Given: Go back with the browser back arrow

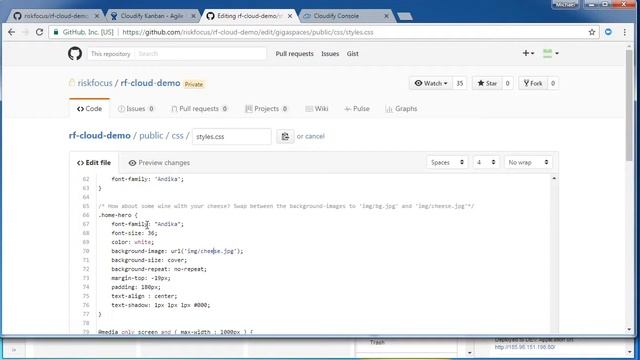Looking at the screenshot, I should tap(11, 32).
